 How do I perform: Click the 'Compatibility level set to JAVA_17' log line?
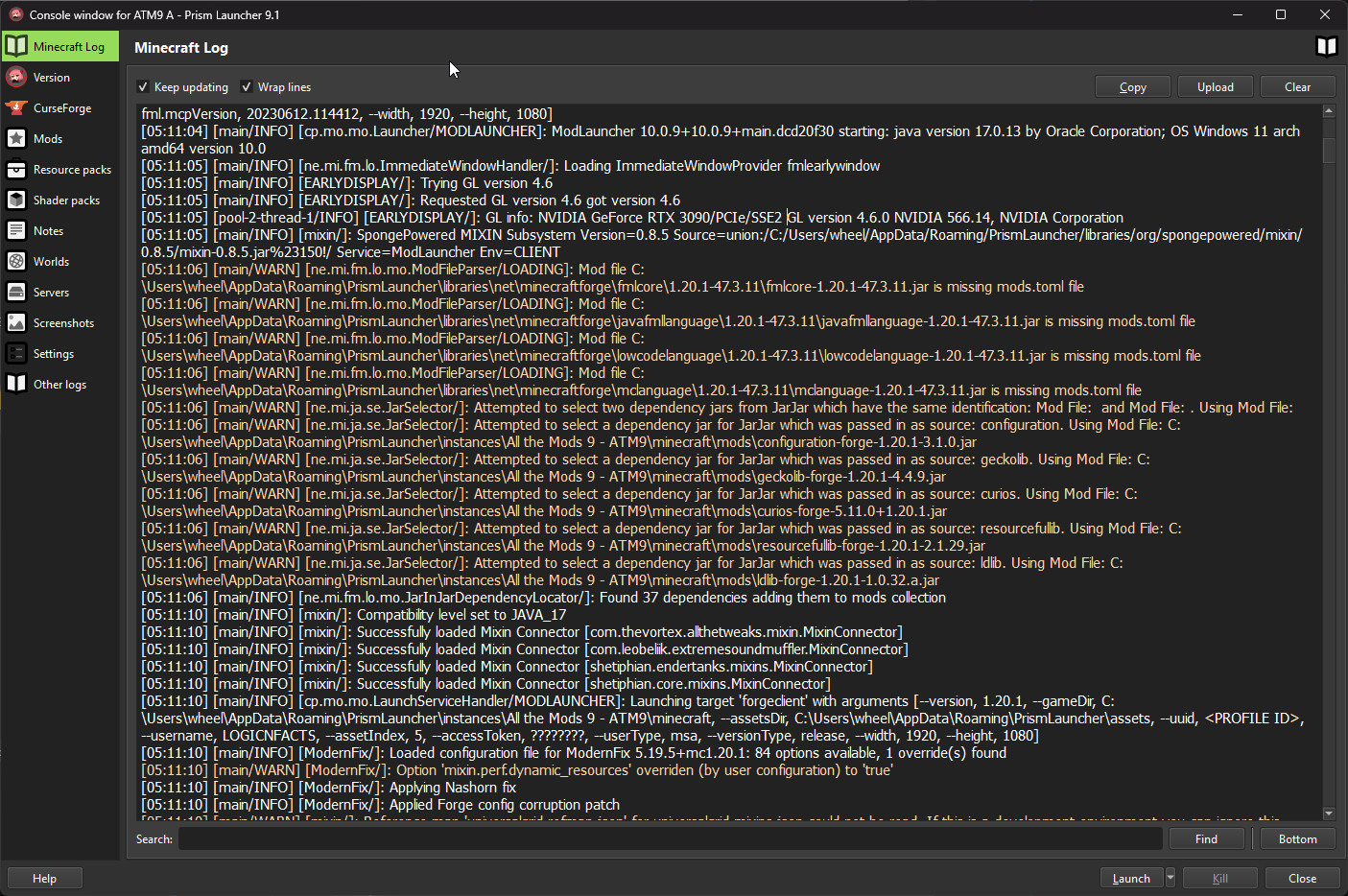354,615
